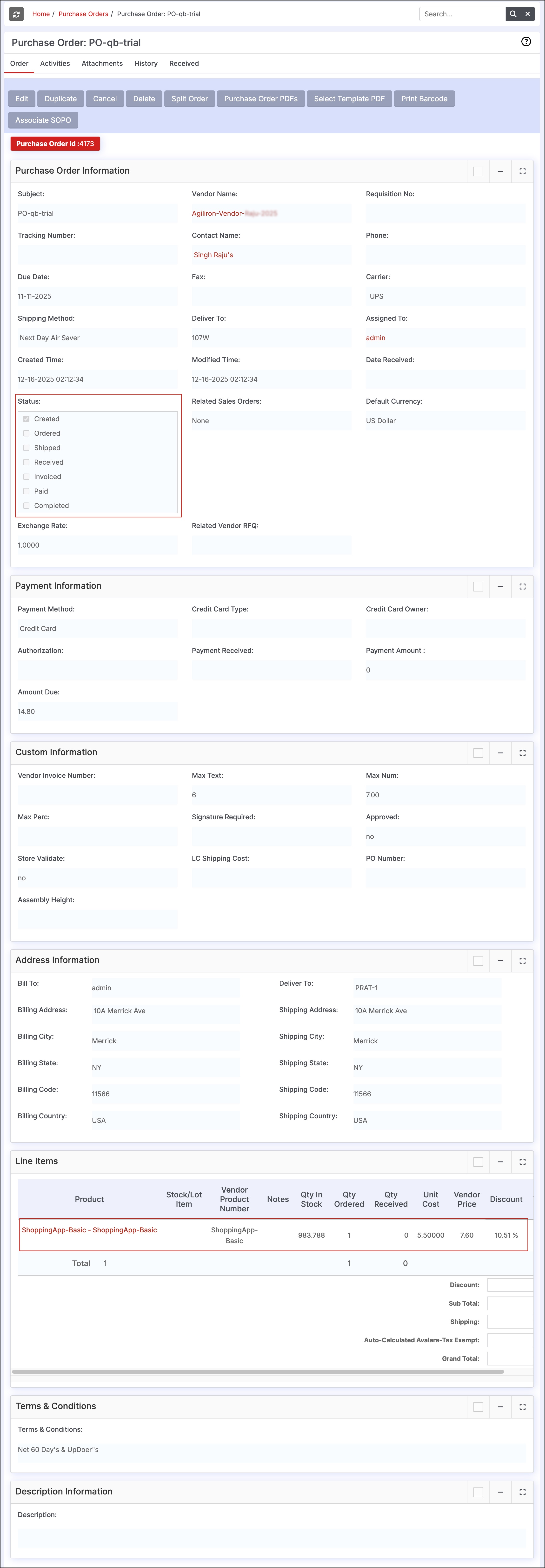Clear search with the X icon
The height and width of the screenshot is (1568, 545).
click(x=527, y=14)
